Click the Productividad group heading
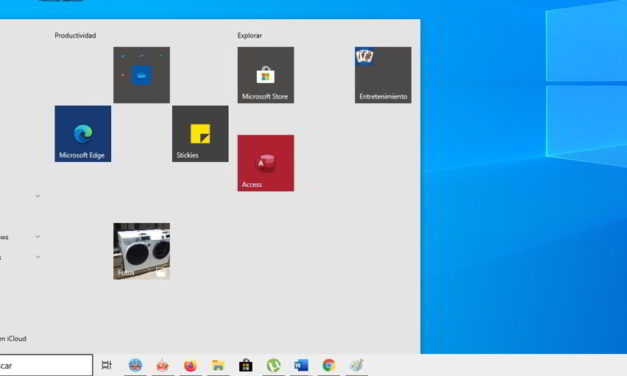 [x=75, y=36]
